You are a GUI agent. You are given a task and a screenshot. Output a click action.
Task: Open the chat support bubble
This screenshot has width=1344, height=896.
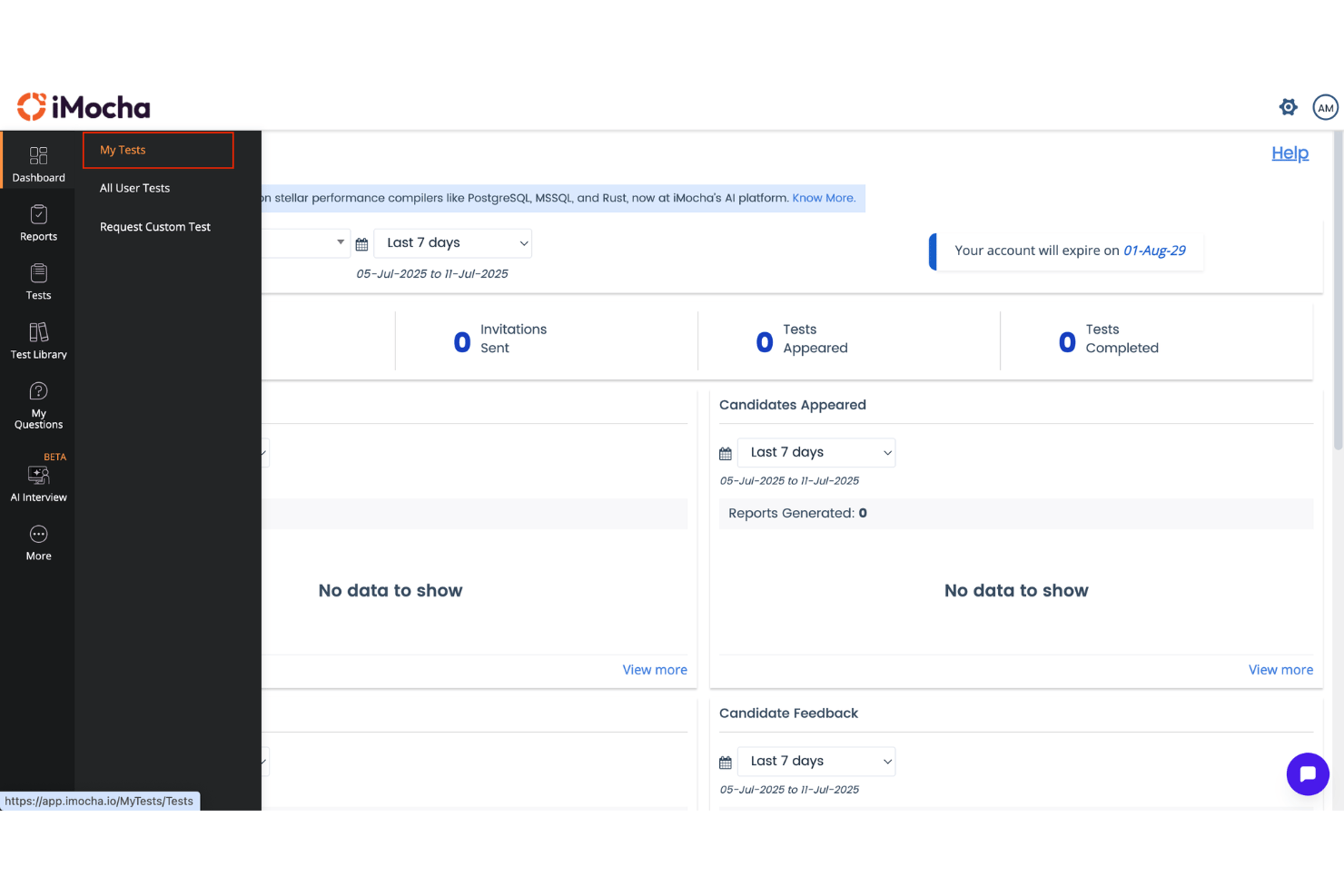(1308, 774)
